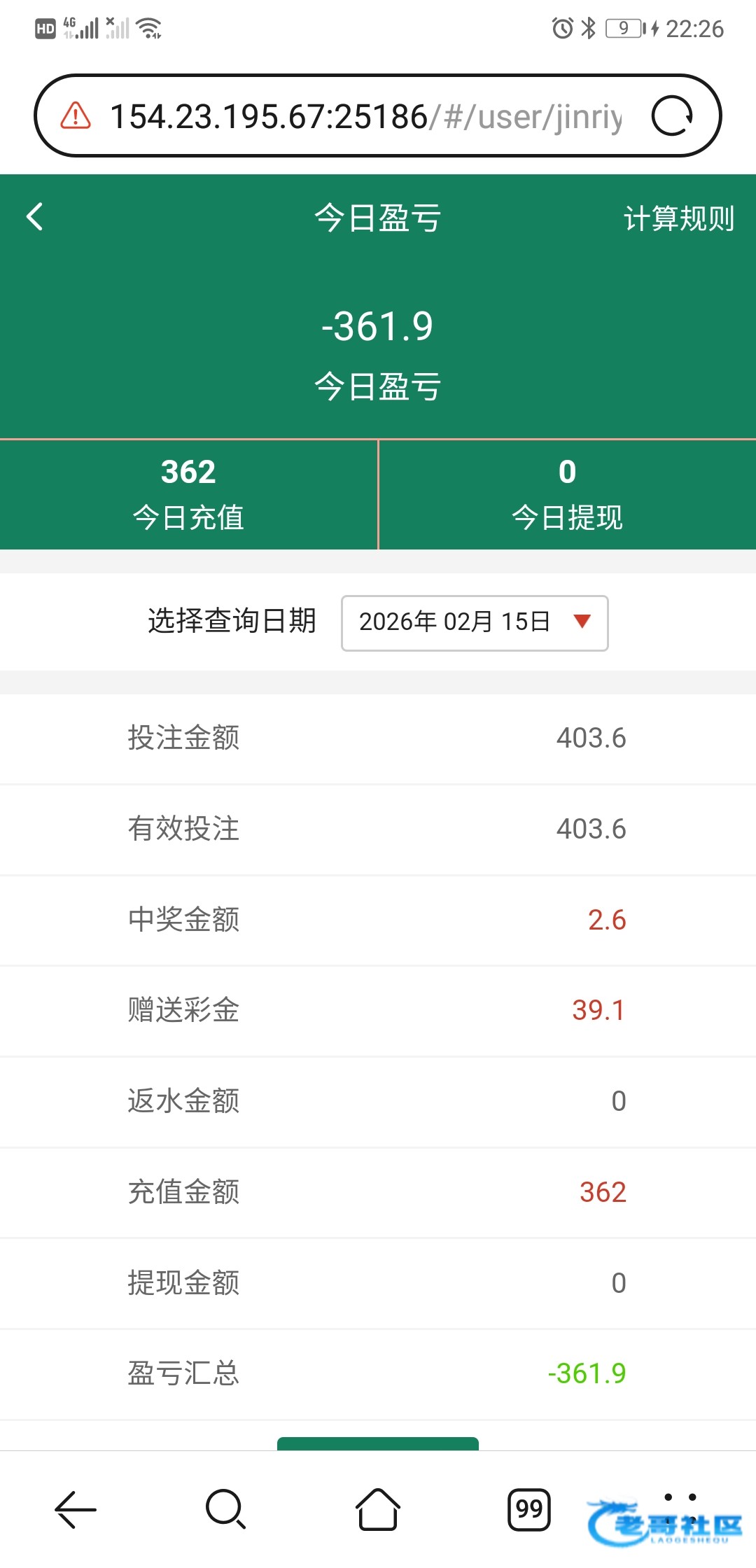Image resolution: width=756 pixels, height=1568 pixels.
Task: Tap the insecure site warning triangle
Action: [x=76, y=116]
